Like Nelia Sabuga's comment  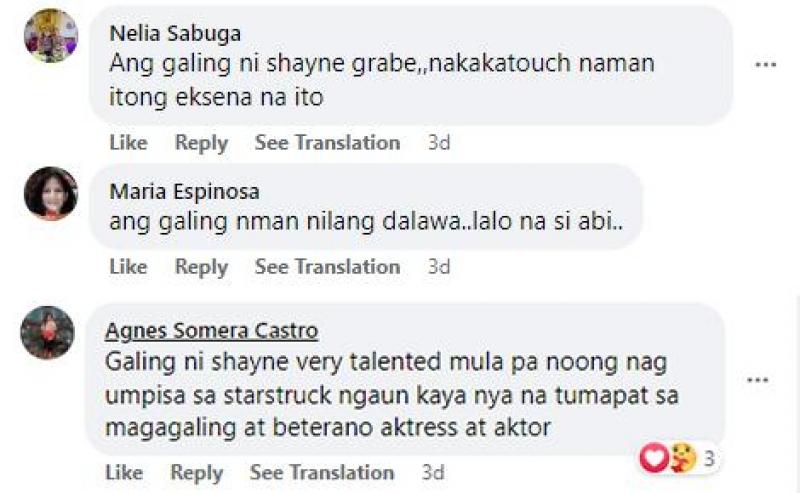(128, 143)
